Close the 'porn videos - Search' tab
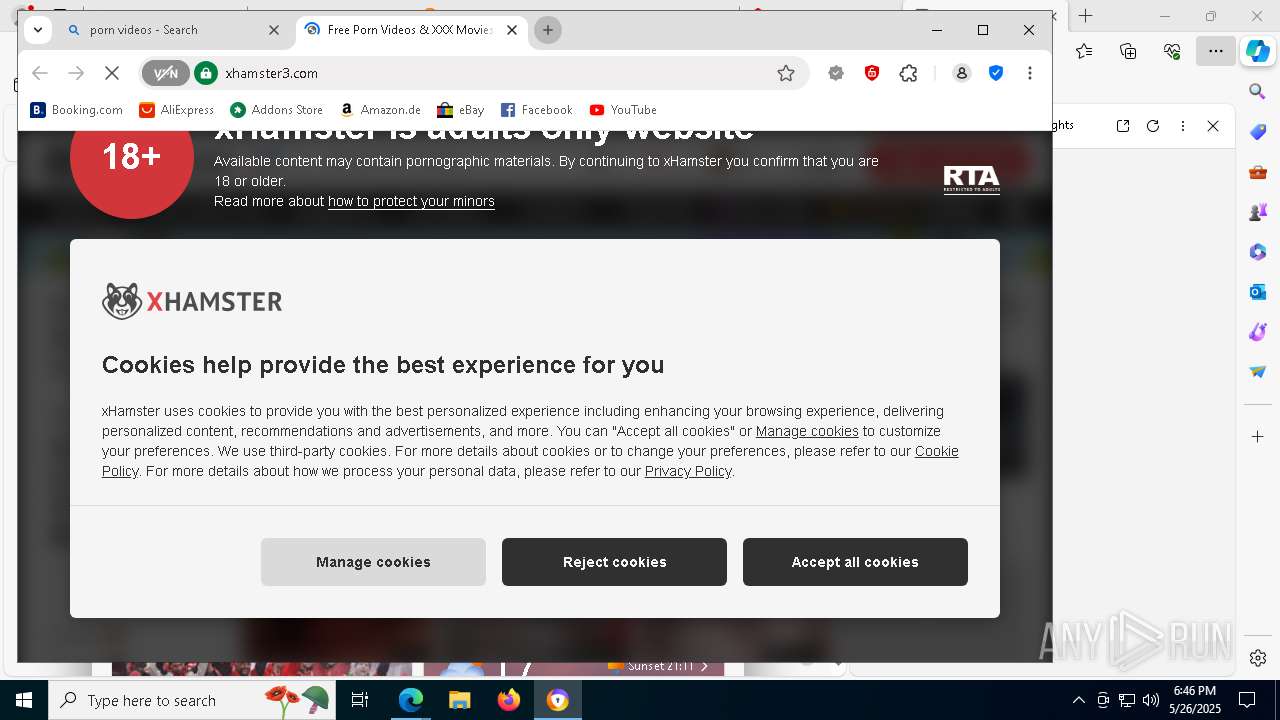Viewport: 1280px width, 720px height. (x=274, y=30)
